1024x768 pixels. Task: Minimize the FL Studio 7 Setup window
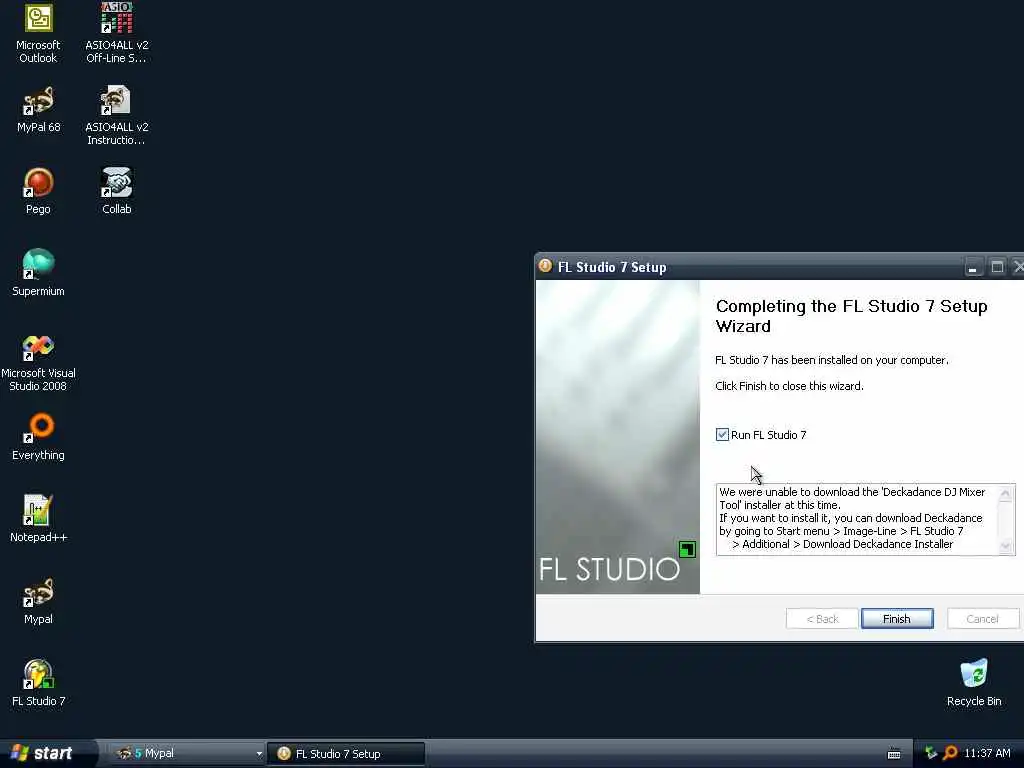click(x=973, y=267)
